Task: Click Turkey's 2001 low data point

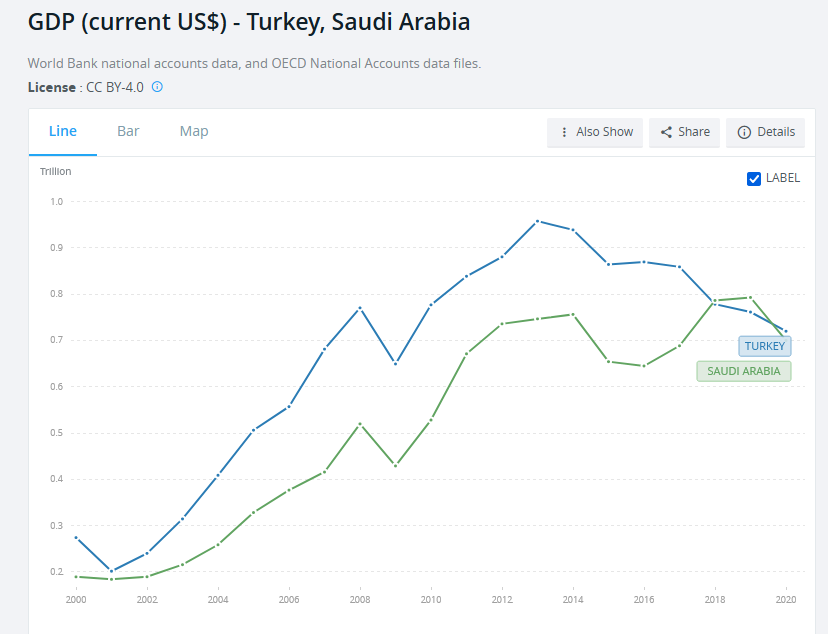Action: click(x=111, y=571)
